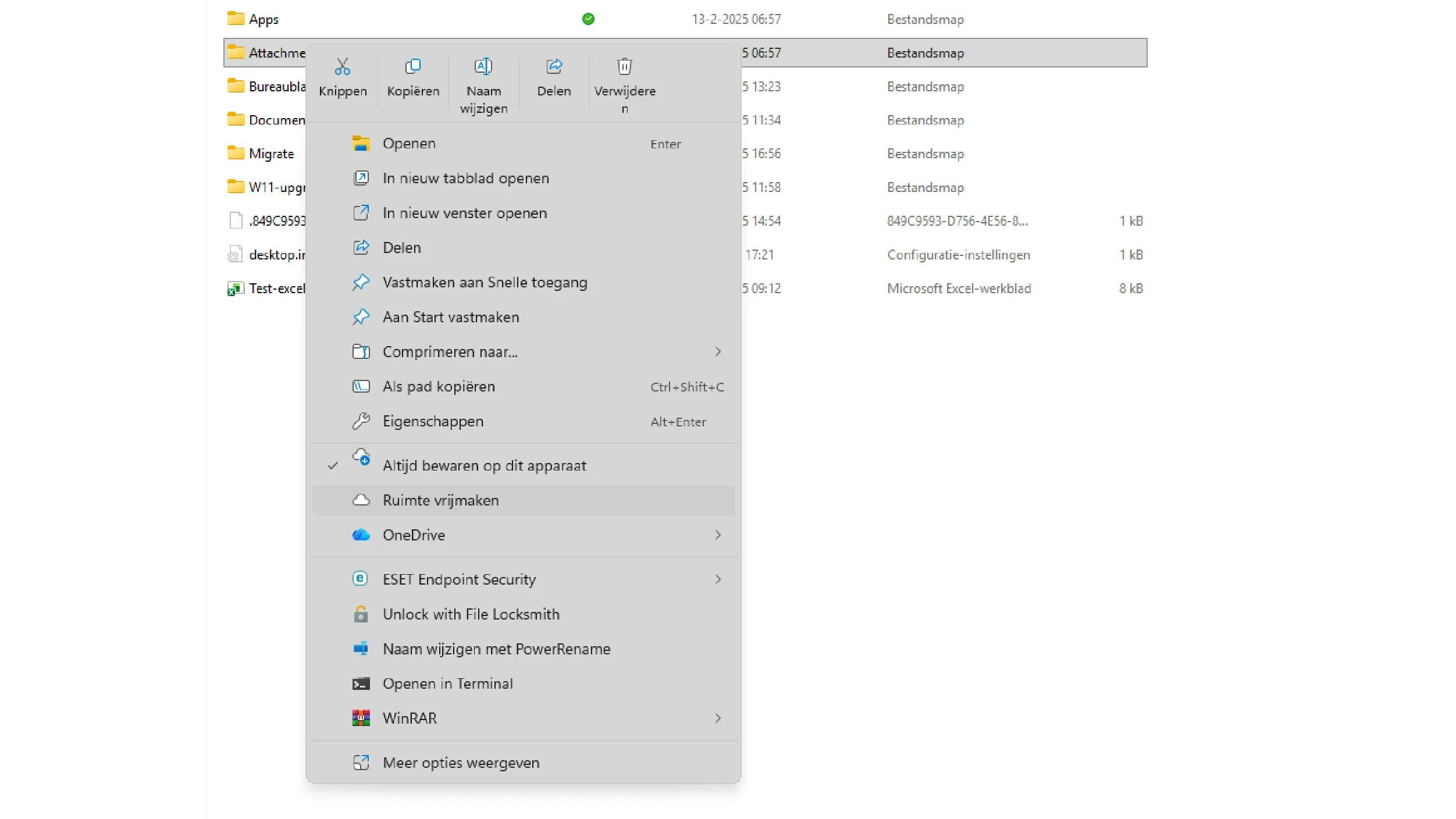Toggle Altijd bewaren op dit apparaat
The height and width of the screenshot is (819, 1456).
coord(484,466)
